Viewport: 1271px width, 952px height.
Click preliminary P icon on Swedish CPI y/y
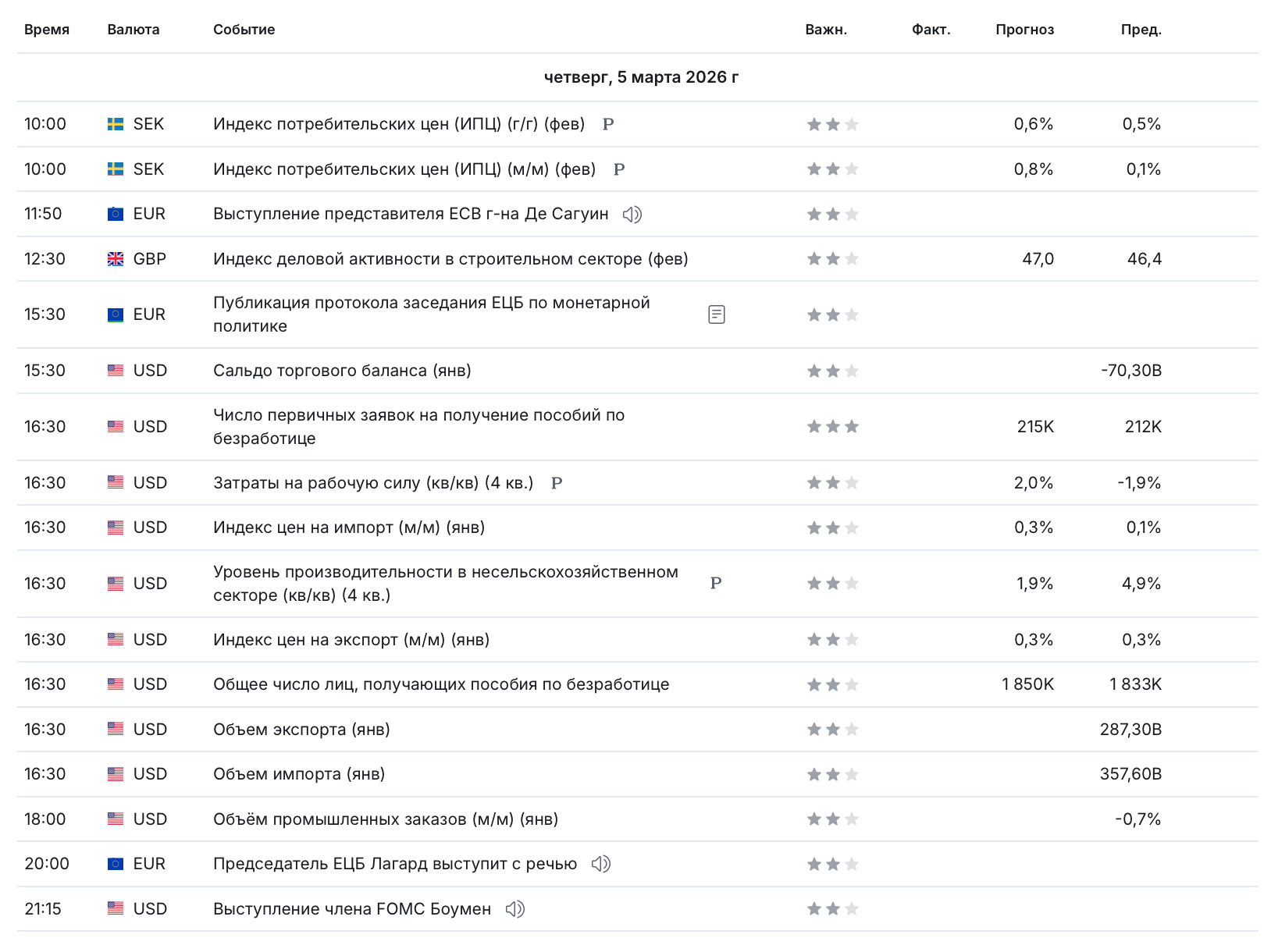608,125
